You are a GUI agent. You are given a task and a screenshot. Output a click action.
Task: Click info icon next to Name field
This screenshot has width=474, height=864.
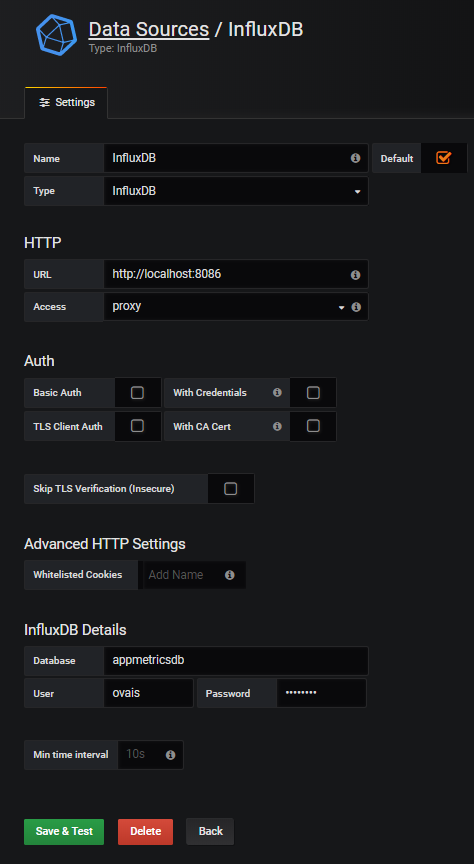click(356, 158)
